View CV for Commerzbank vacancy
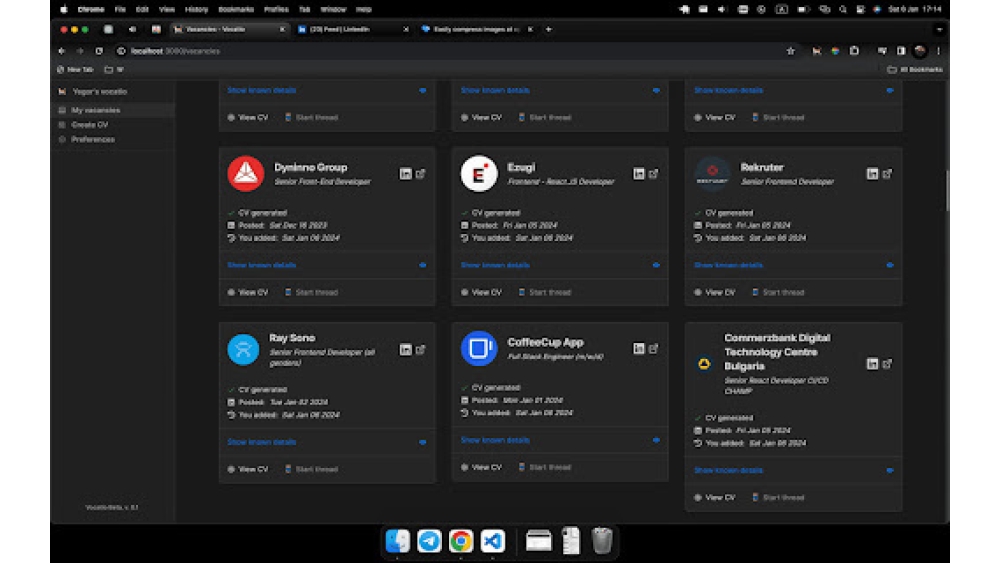This screenshot has width=1000, height=563. tap(715, 498)
